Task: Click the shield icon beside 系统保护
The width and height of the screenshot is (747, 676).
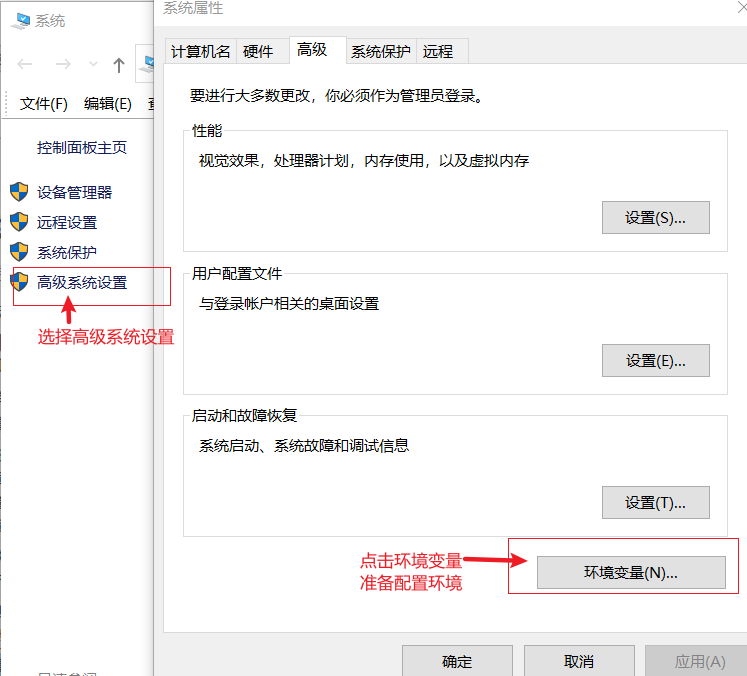Action: (19, 252)
